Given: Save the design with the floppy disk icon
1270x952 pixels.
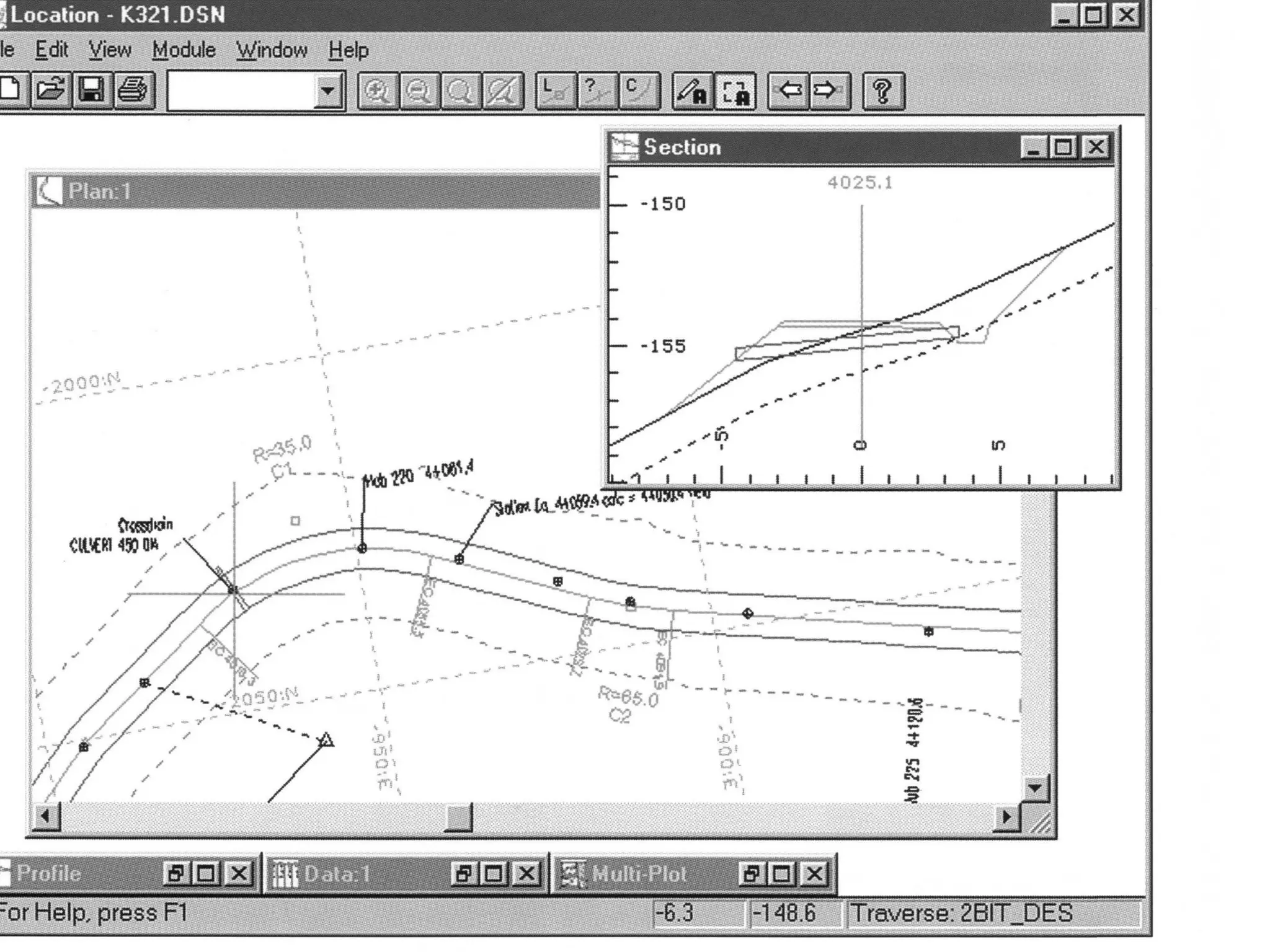Looking at the screenshot, I should pos(92,91).
